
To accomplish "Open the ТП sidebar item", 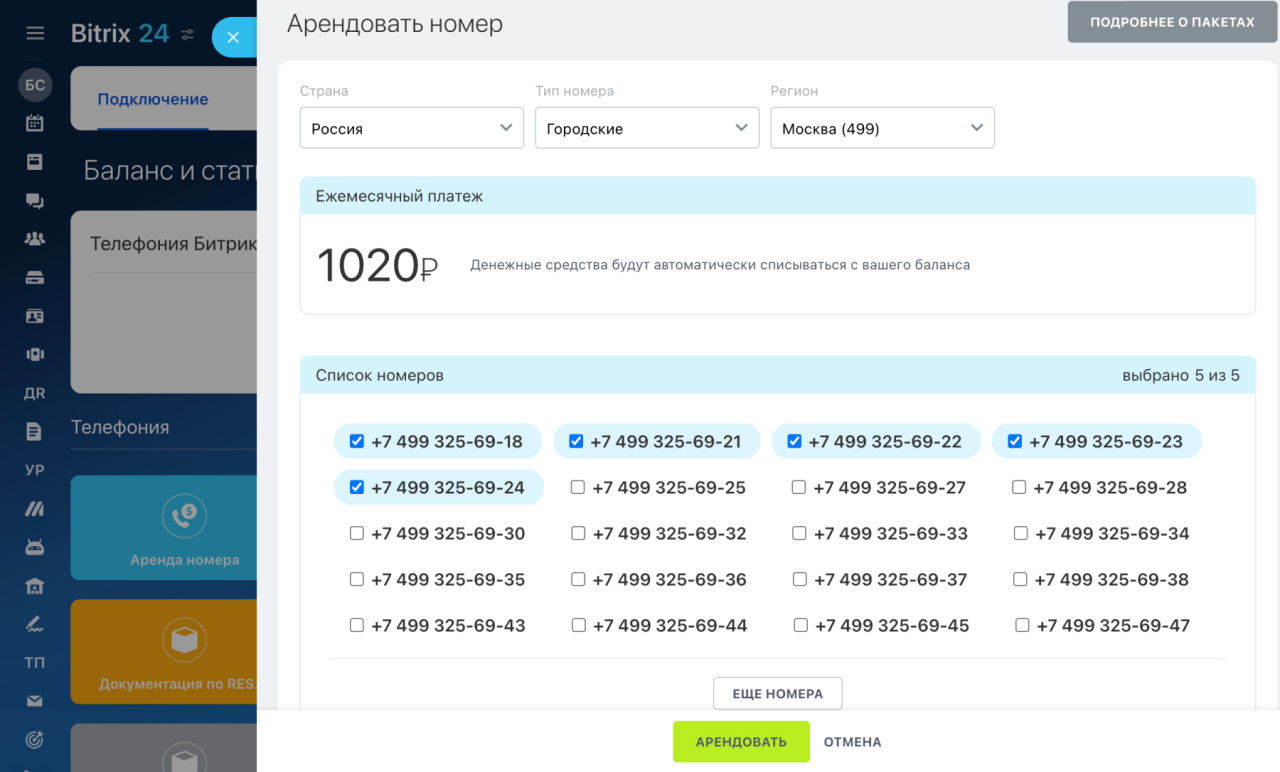I will tap(35, 663).
